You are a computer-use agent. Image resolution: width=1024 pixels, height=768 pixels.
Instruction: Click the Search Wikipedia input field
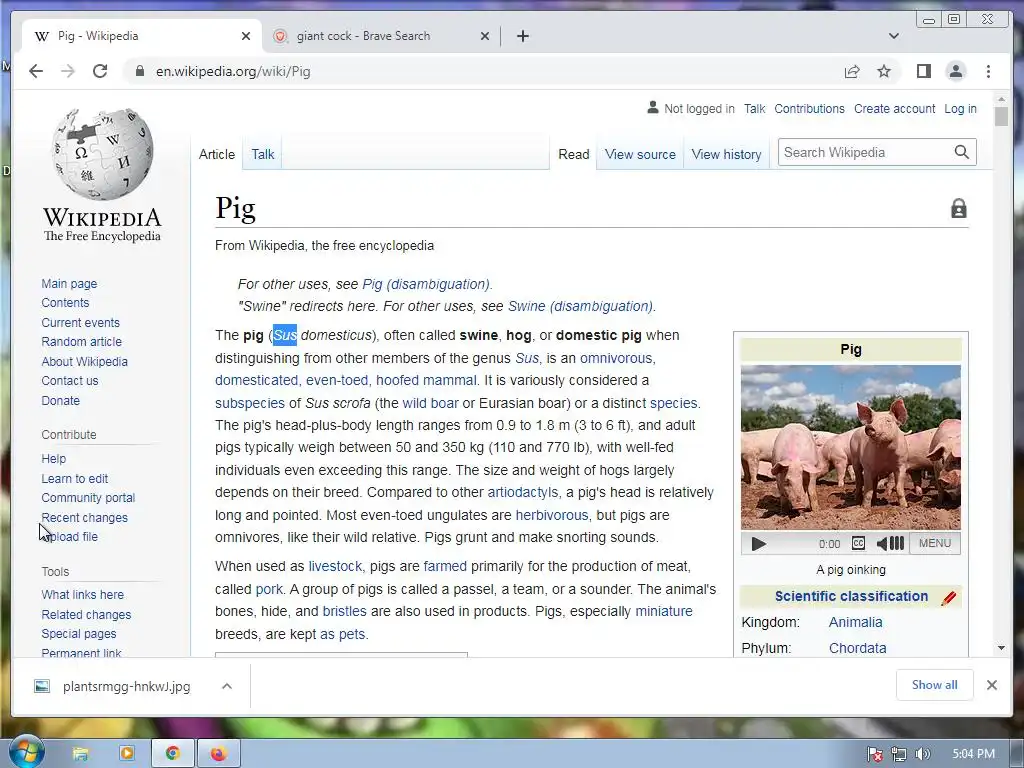pyautogui.click(x=865, y=152)
